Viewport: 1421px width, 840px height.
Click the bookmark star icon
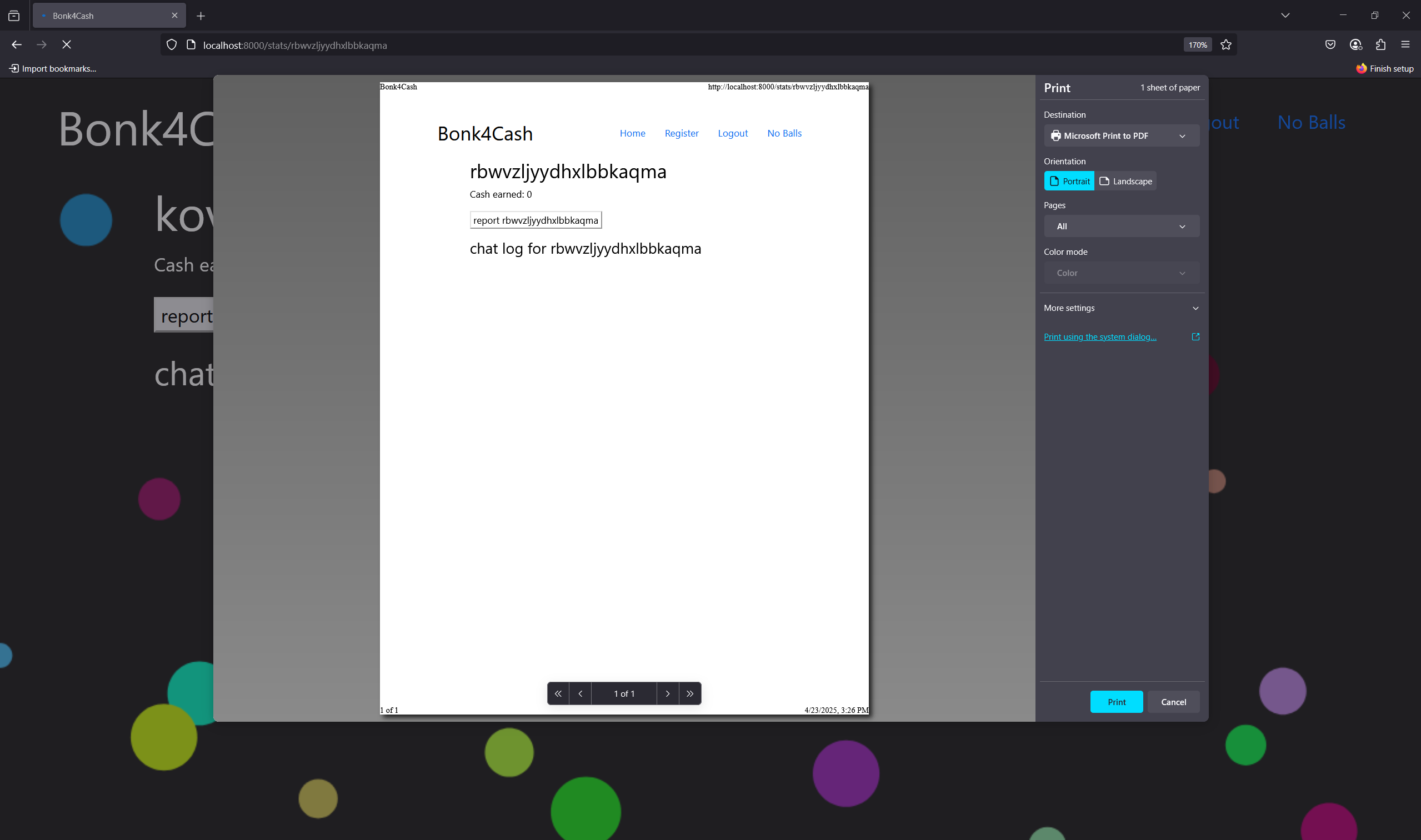1225,45
